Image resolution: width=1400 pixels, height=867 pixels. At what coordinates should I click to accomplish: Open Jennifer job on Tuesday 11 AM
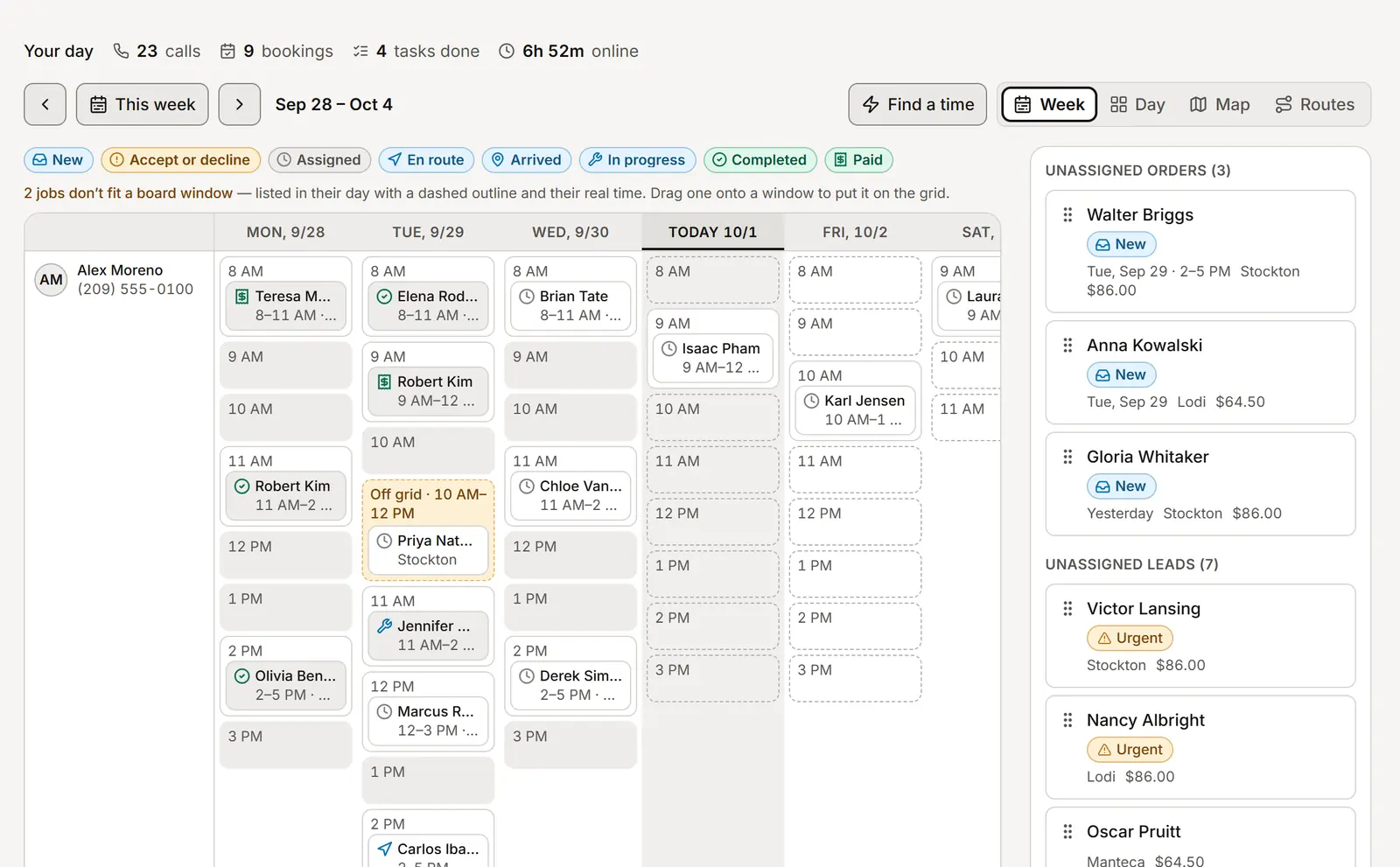(x=428, y=635)
